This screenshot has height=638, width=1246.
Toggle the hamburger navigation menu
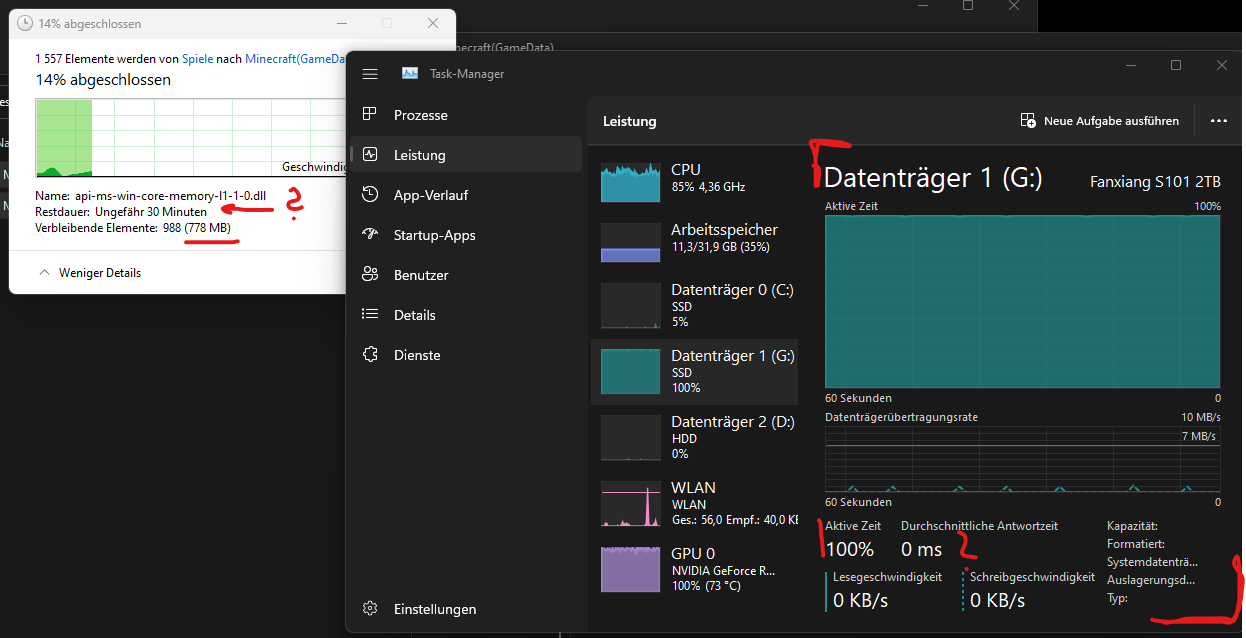coord(370,73)
